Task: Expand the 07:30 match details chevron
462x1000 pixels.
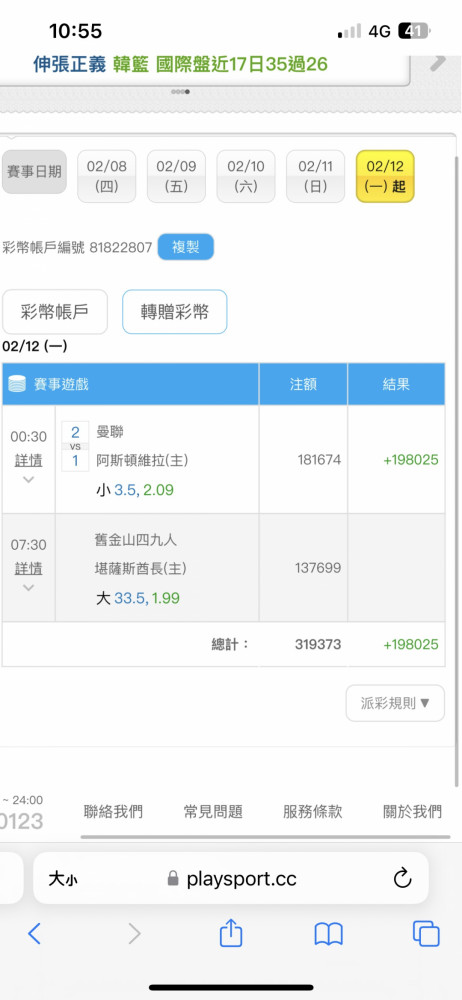Action: click(x=28, y=588)
